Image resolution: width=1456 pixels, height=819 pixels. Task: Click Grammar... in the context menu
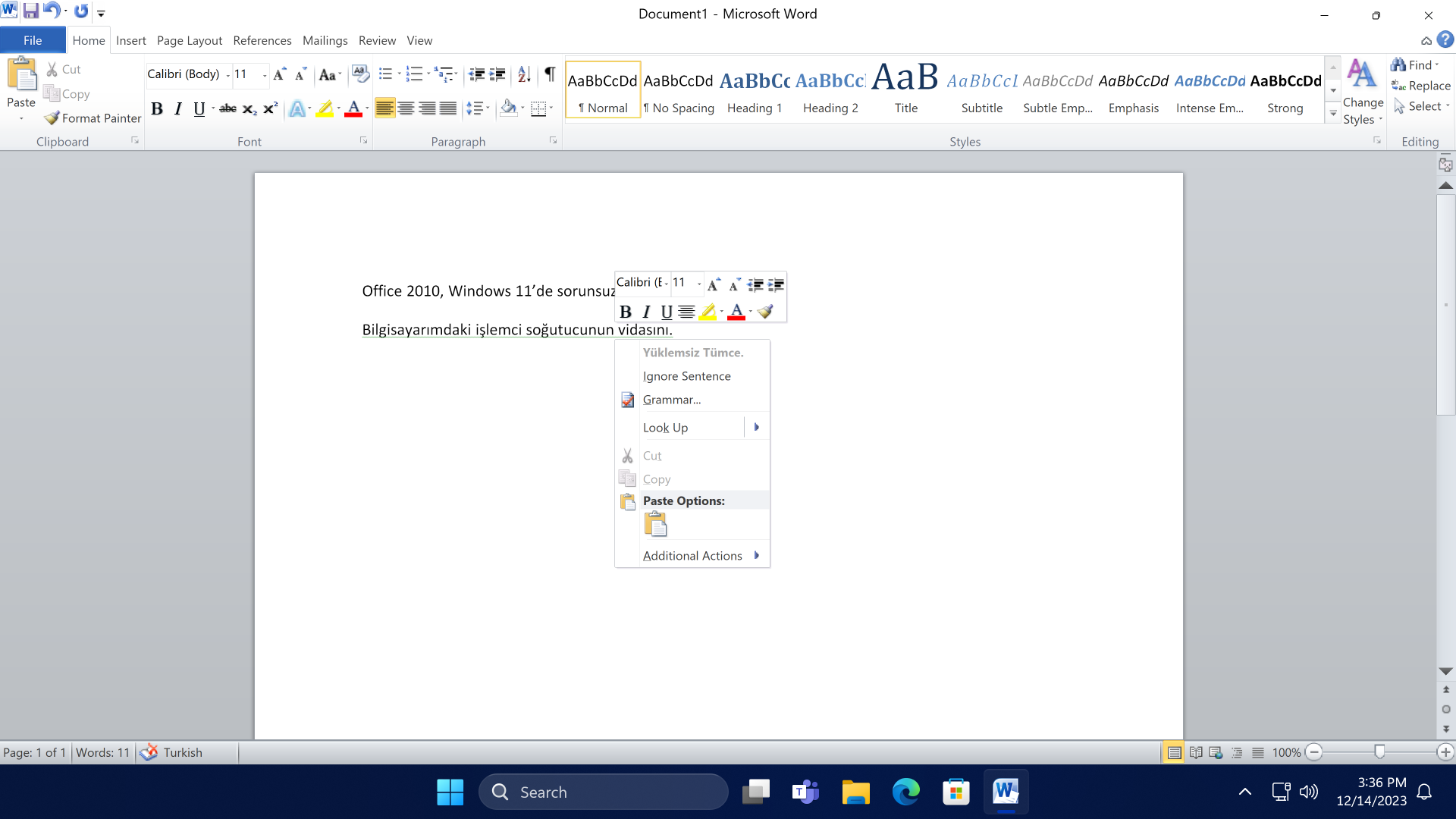coord(671,400)
